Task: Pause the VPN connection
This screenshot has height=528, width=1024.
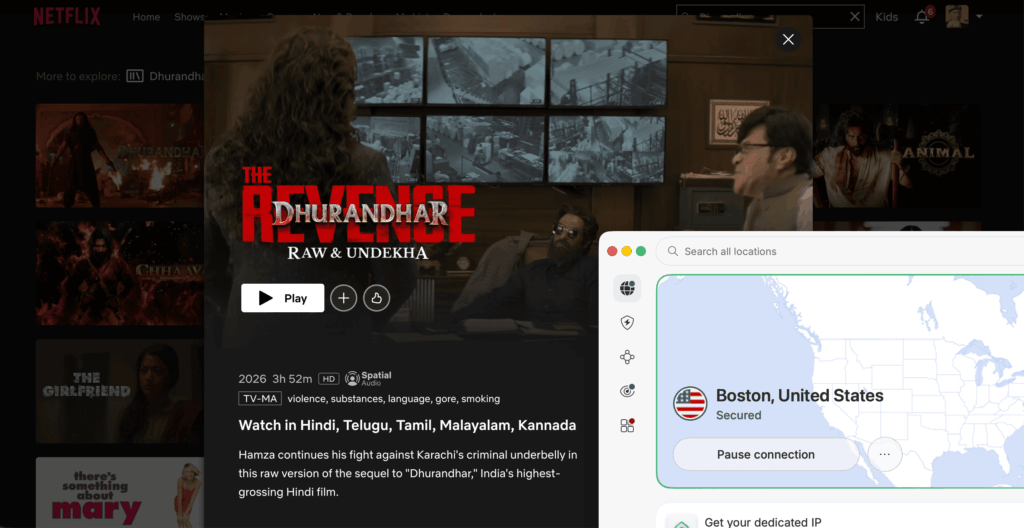Action: [x=765, y=454]
